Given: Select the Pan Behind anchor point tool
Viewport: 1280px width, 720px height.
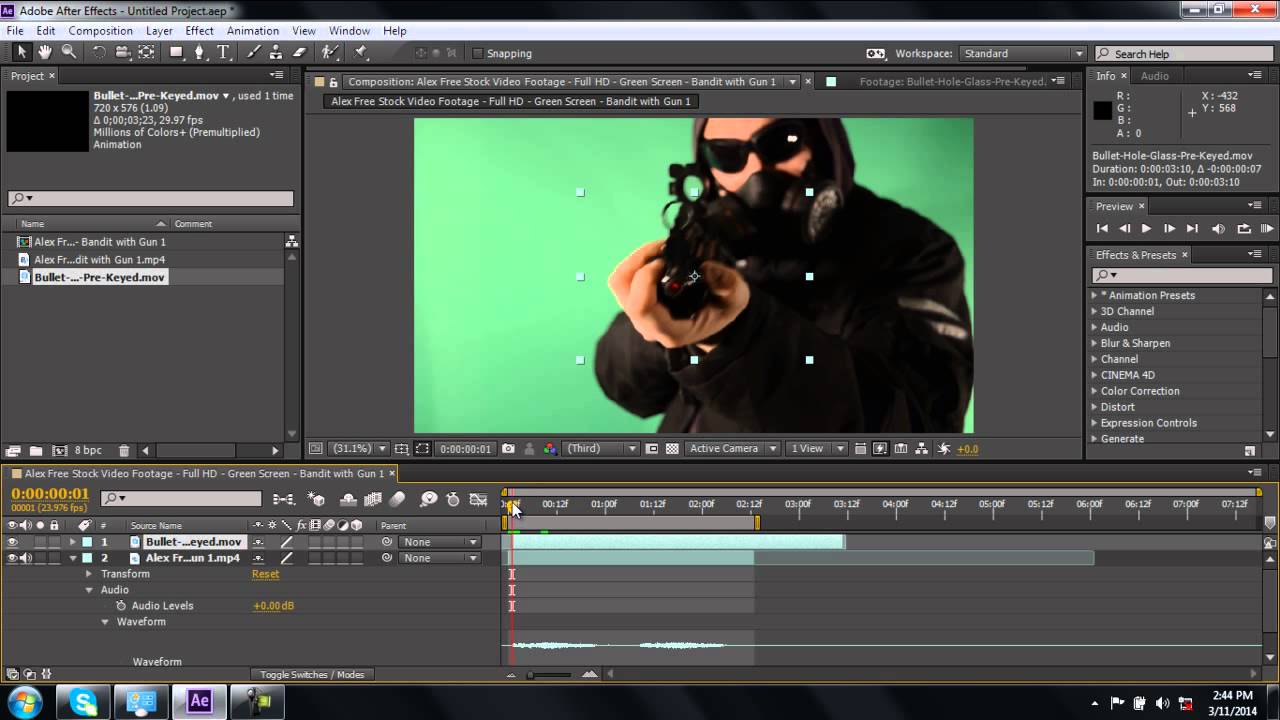Looking at the screenshot, I should (x=148, y=52).
